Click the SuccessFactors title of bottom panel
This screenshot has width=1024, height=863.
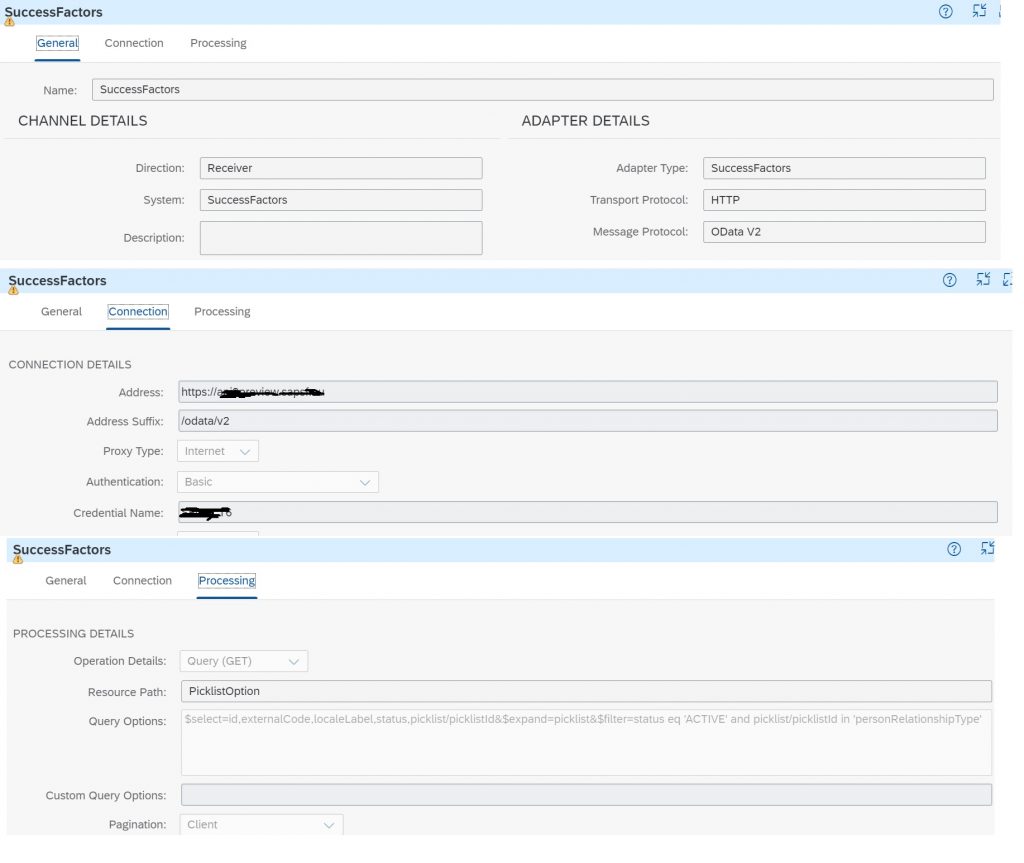pyautogui.click(x=62, y=549)
